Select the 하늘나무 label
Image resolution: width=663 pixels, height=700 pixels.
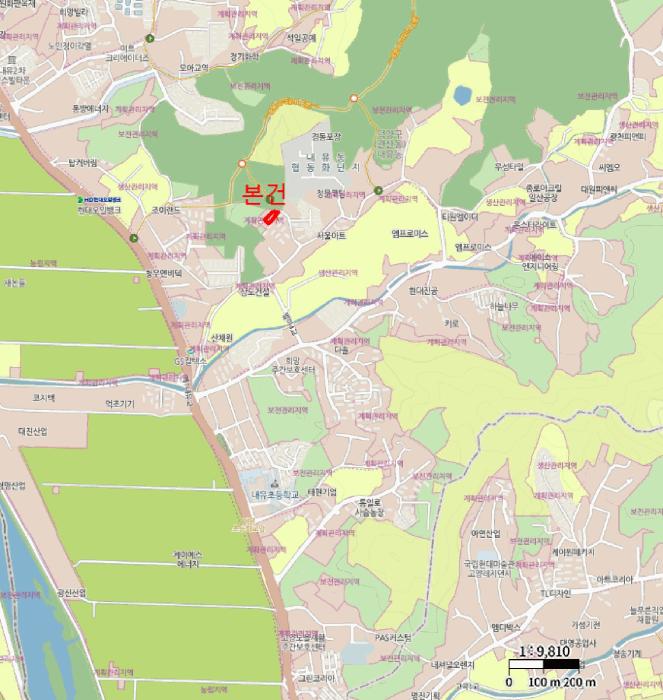[x=504, y=306]
